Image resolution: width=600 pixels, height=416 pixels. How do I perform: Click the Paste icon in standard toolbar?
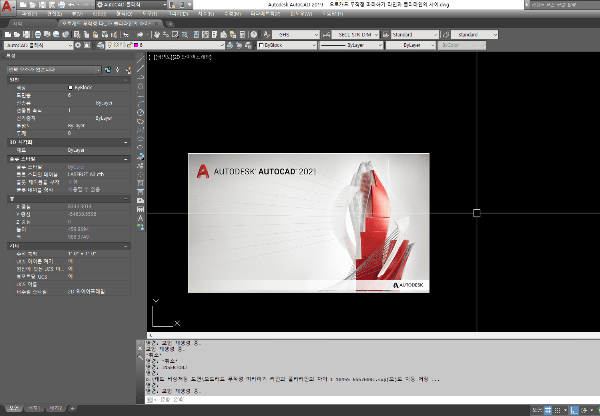tap(95, 34)
